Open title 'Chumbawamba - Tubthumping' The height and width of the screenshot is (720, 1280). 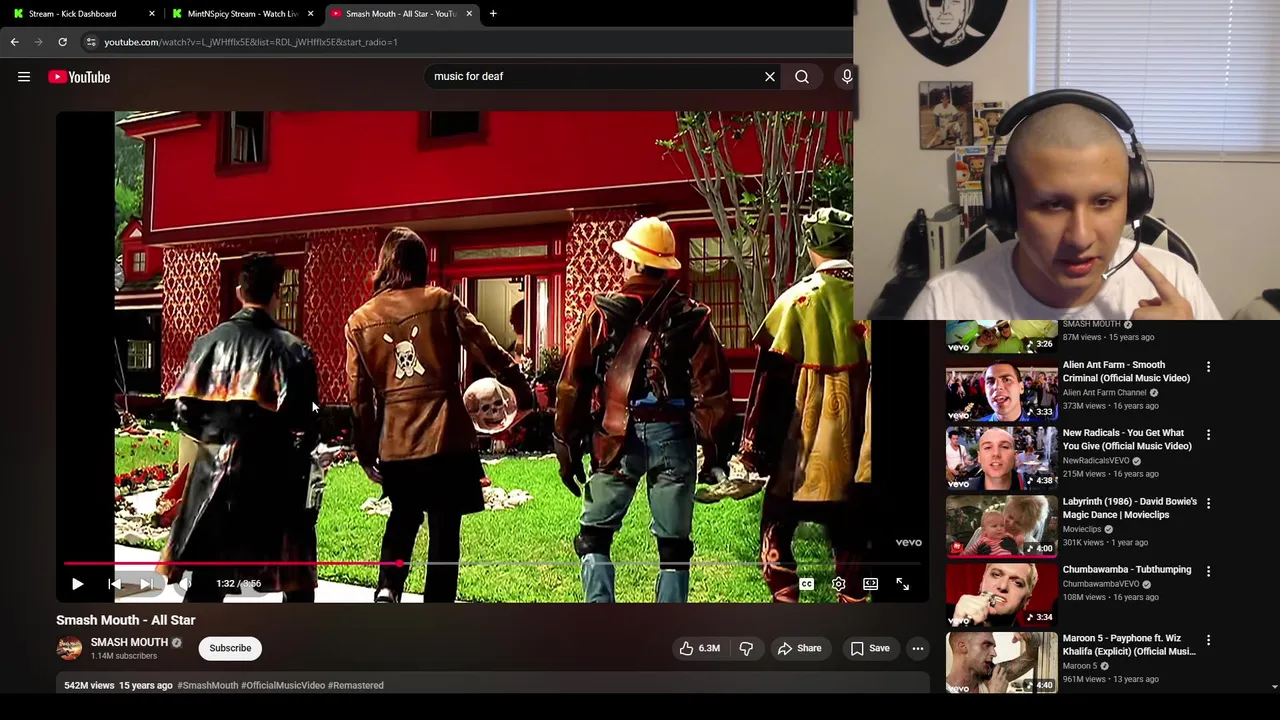[x=1127, y=569]
